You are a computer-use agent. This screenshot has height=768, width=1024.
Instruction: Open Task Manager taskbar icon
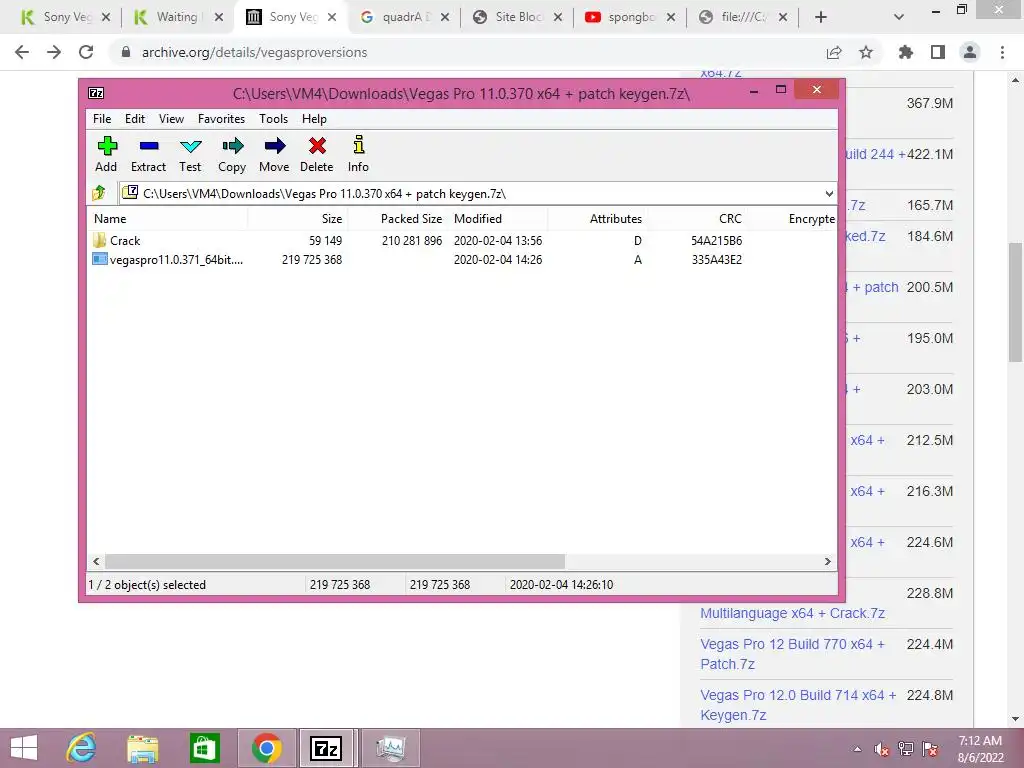click(391, 748)
